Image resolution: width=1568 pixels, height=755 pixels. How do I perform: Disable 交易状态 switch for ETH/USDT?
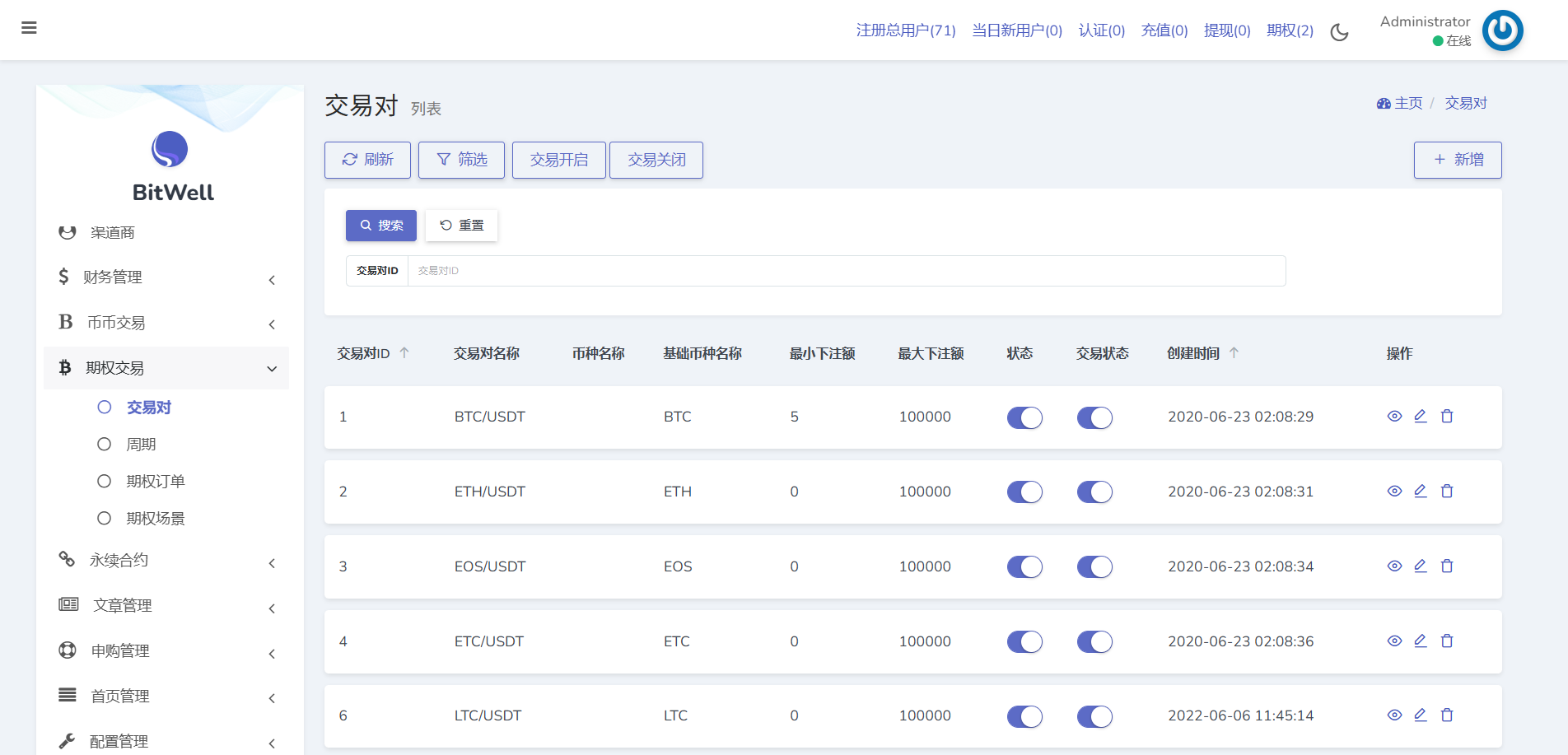click(1094, 492)
